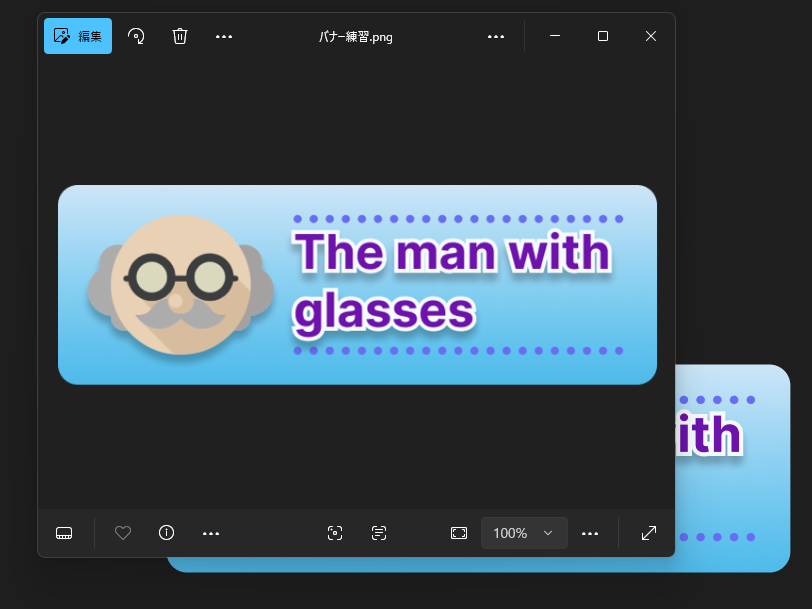This screenshot has height=609, width=812.
Task: Click the scan text icon in the bottom bar
Action: (x=379, y=533)
